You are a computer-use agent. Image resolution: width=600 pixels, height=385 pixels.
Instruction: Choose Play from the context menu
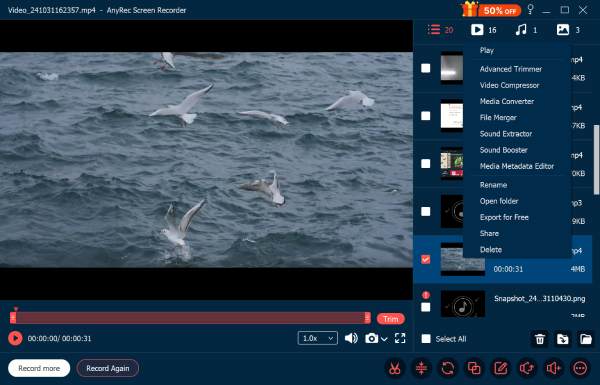pyautogui.click(x=487, y=50)
